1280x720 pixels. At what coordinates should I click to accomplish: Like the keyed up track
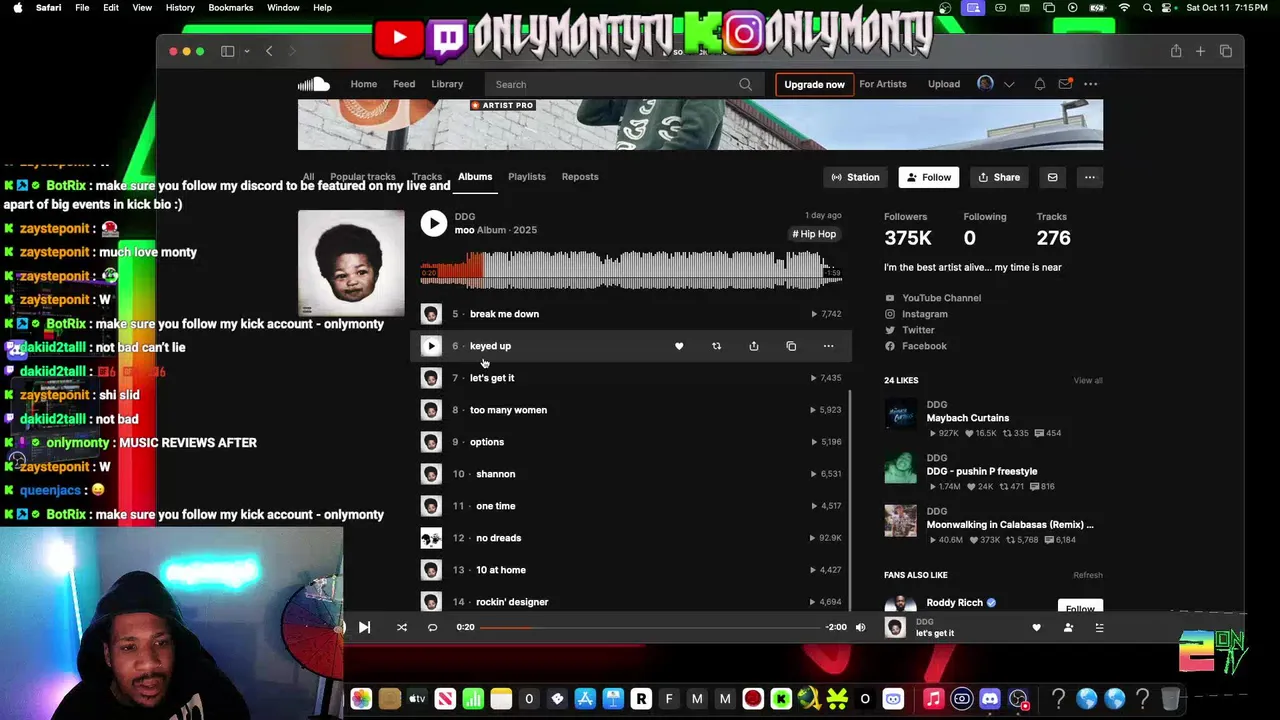coord(679,346)
